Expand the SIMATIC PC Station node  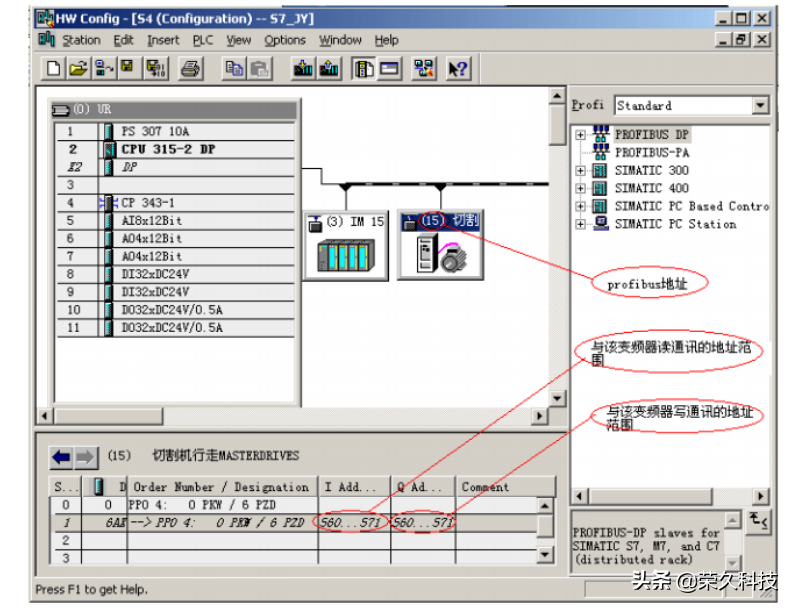coord(580,225)
